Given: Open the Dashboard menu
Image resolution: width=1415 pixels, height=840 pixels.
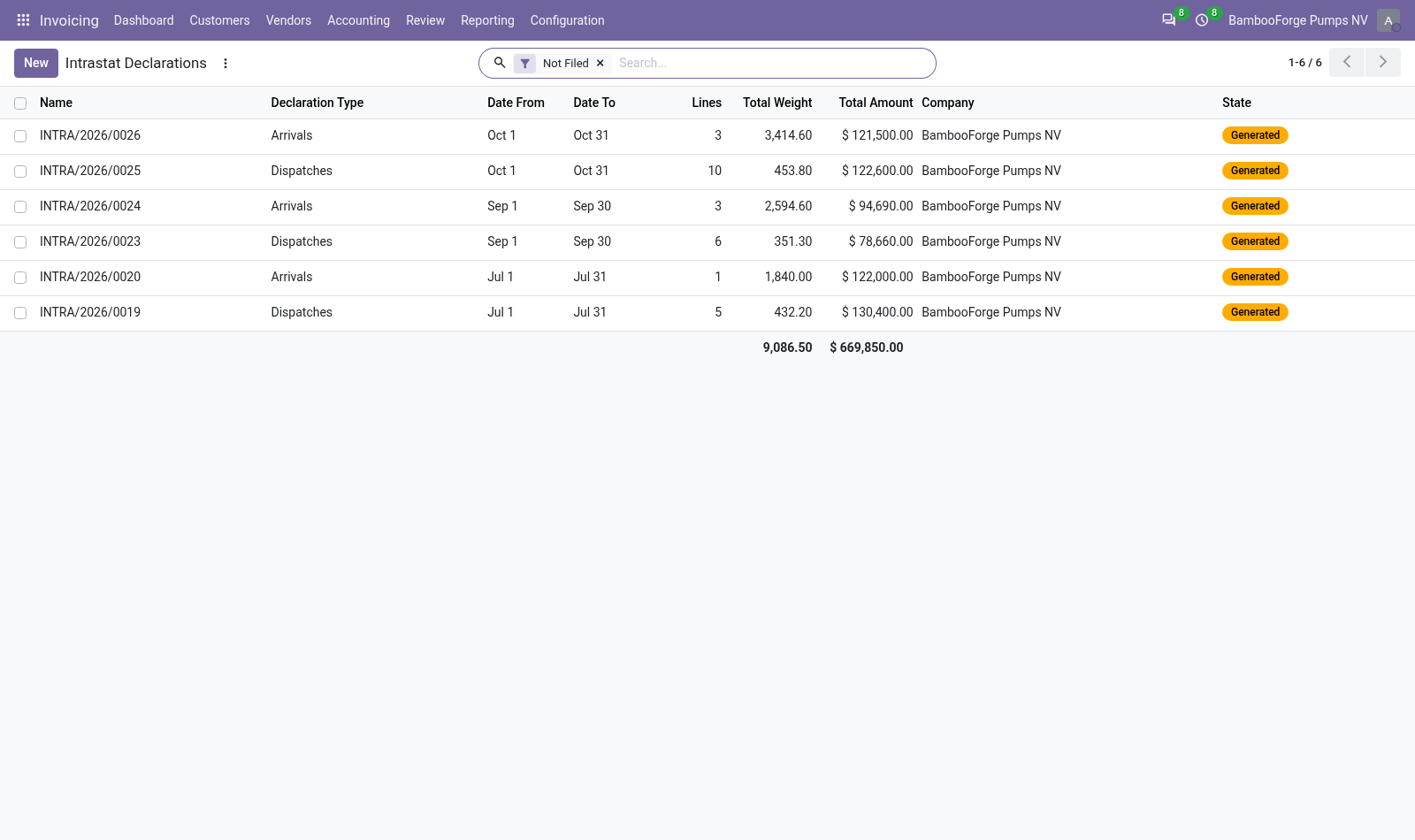Looking at the screenshot, I should (143, 20).
